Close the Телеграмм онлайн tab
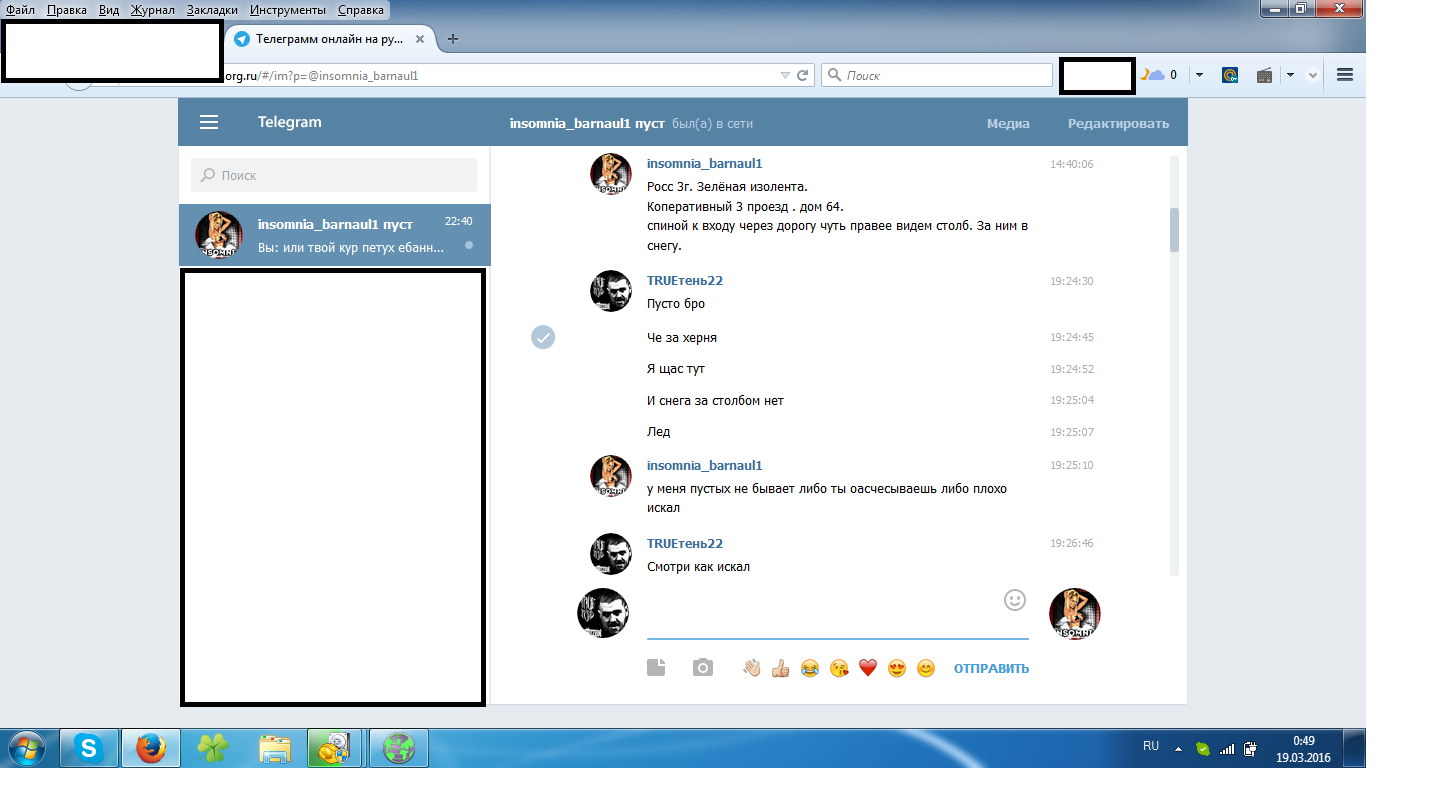Image resolution: width=1434 pixels, height=806 pixels. (x=421, y=39)
